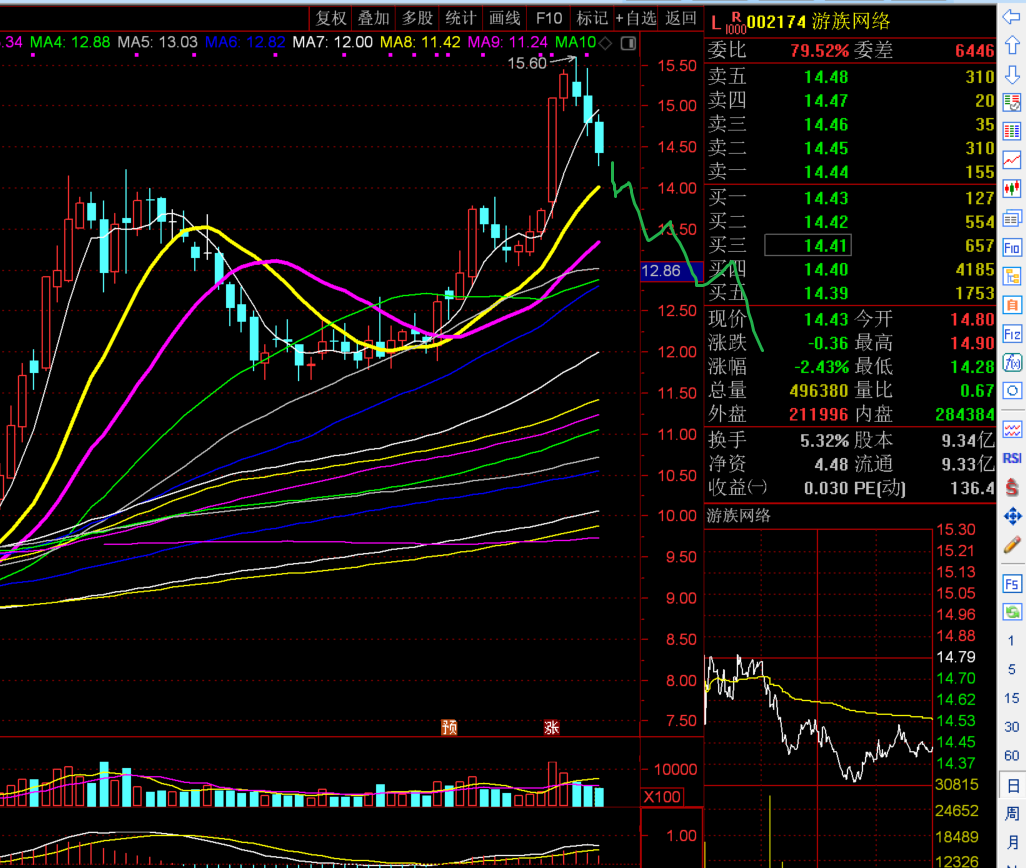
Task: Select the daily 日 period
Action: [1012, 785]
